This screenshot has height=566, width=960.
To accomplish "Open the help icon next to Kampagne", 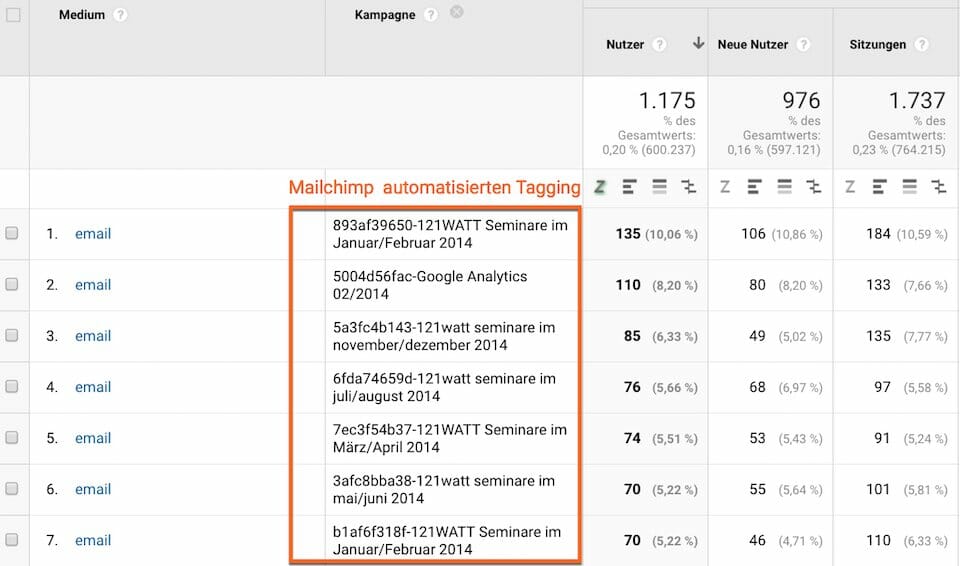I will [x=431, y=15].
